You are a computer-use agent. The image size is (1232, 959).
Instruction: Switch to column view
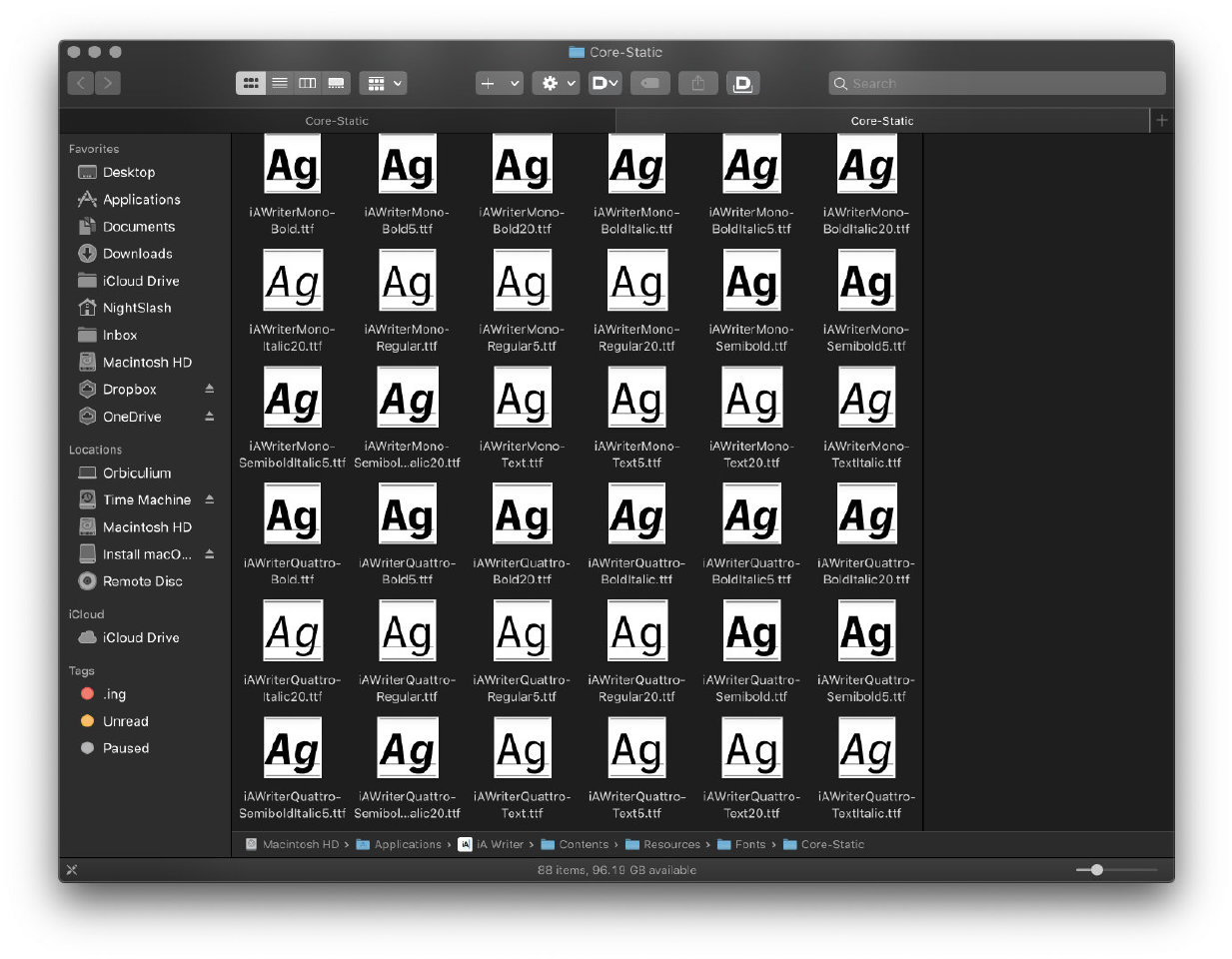tap(308, 83)
